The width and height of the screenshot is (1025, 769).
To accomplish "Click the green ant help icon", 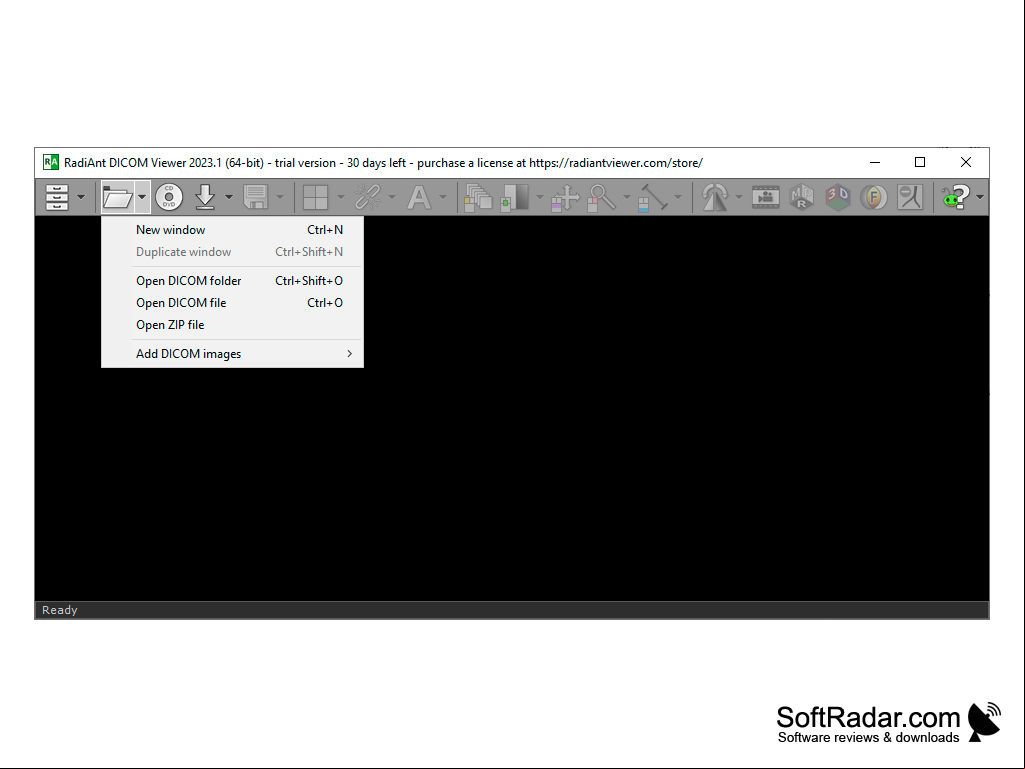I will (x=956, y=197).
